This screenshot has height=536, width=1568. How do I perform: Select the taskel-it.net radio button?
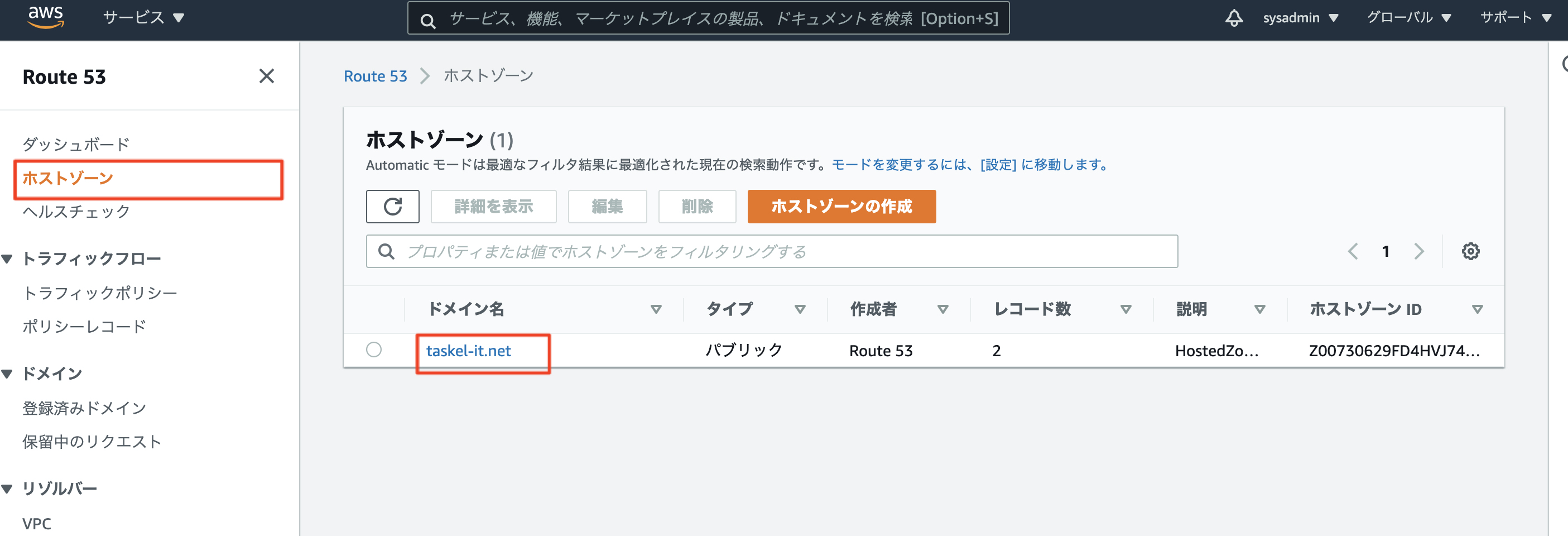coord(374,350)
